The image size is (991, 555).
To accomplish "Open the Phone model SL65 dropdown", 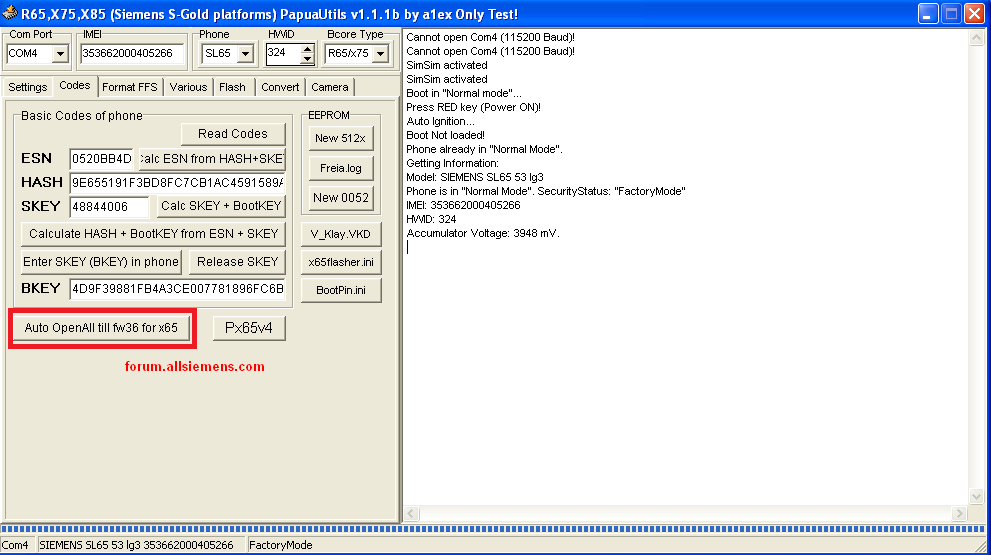I will coord(245,54).
